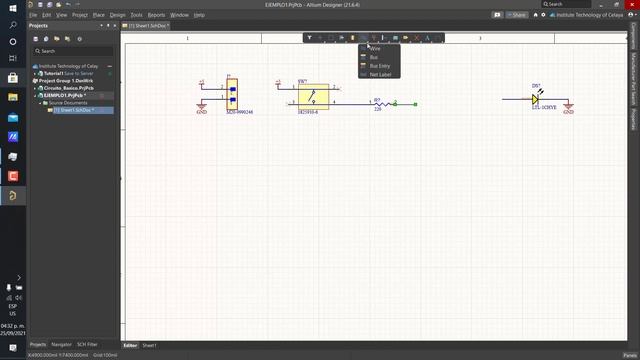This screenshot has height=360, width=640.
Task: Select the SW? switch component on schematic
Action: pos(313,97)
